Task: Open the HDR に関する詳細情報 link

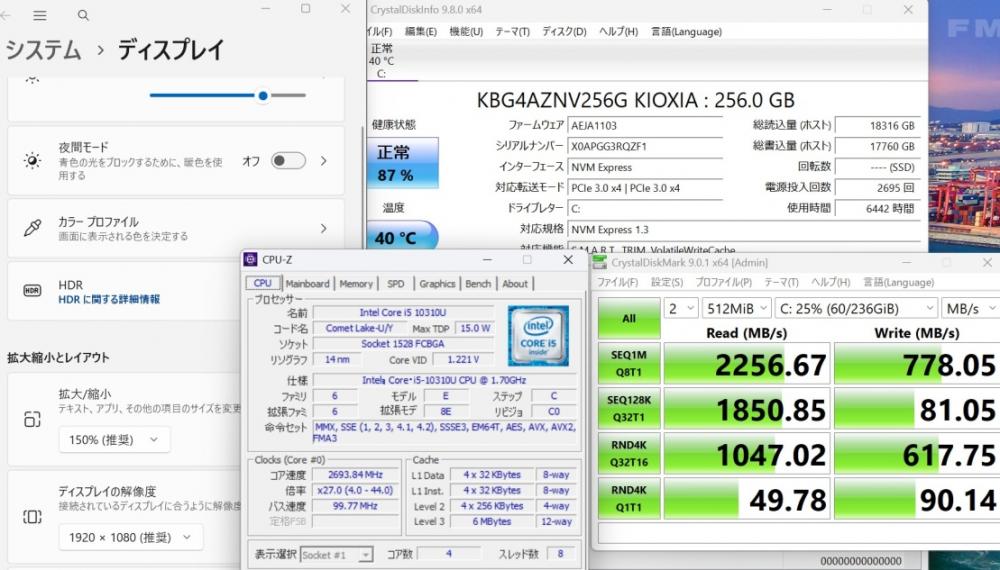Action: tap(109, 299)
